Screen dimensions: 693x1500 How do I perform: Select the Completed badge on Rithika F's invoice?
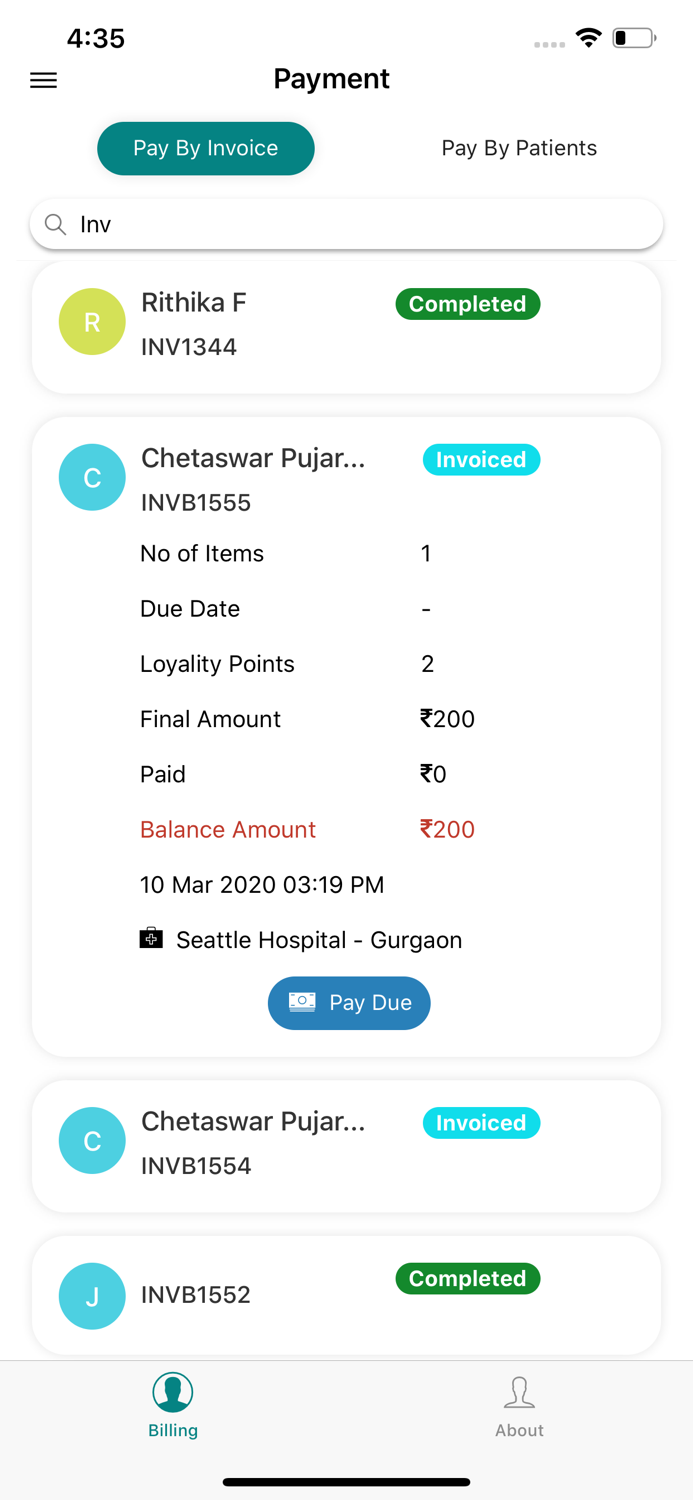pos(467,304)
